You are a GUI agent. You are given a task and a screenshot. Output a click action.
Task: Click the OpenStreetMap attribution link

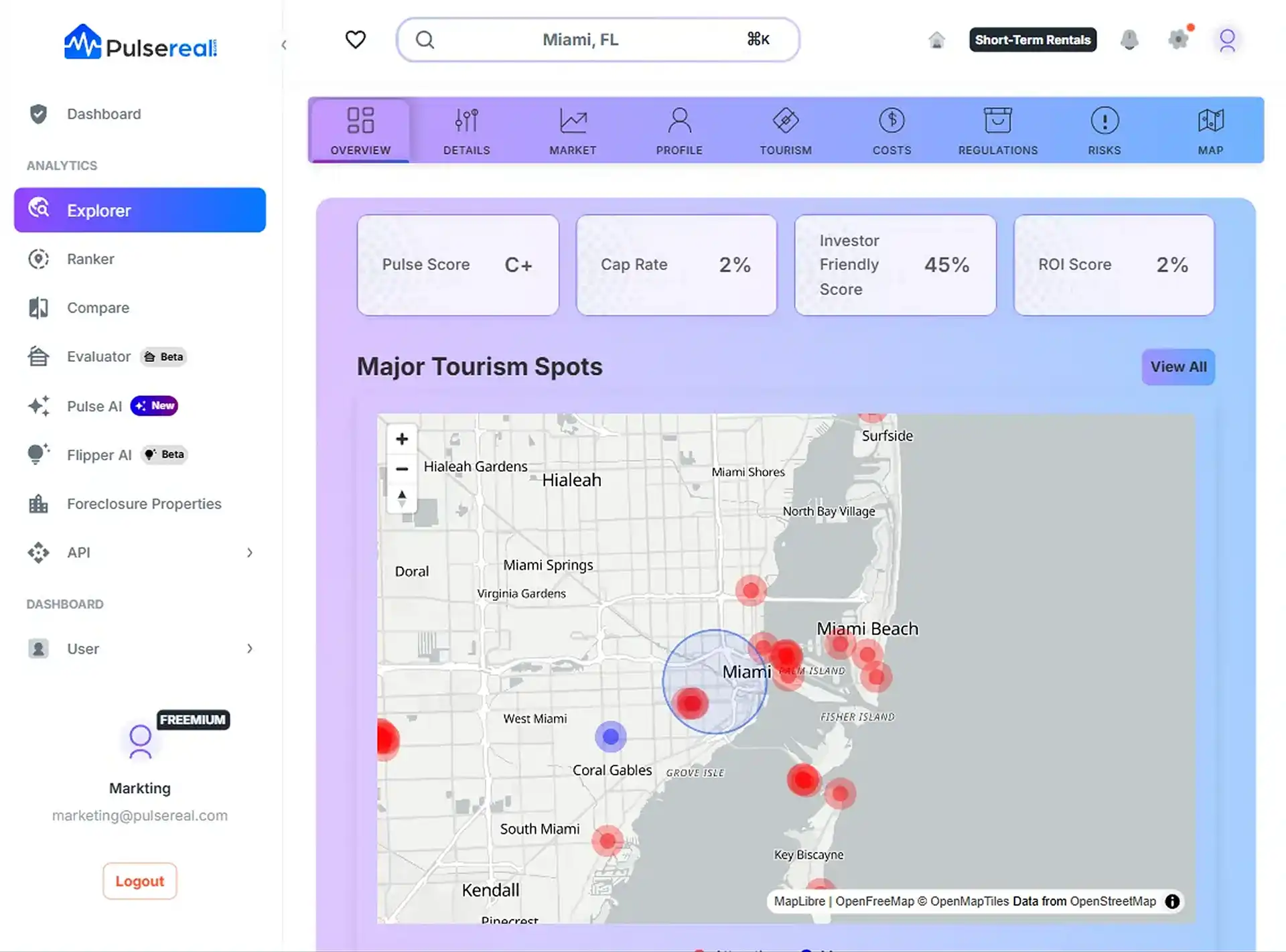(x=1113, y=902)
